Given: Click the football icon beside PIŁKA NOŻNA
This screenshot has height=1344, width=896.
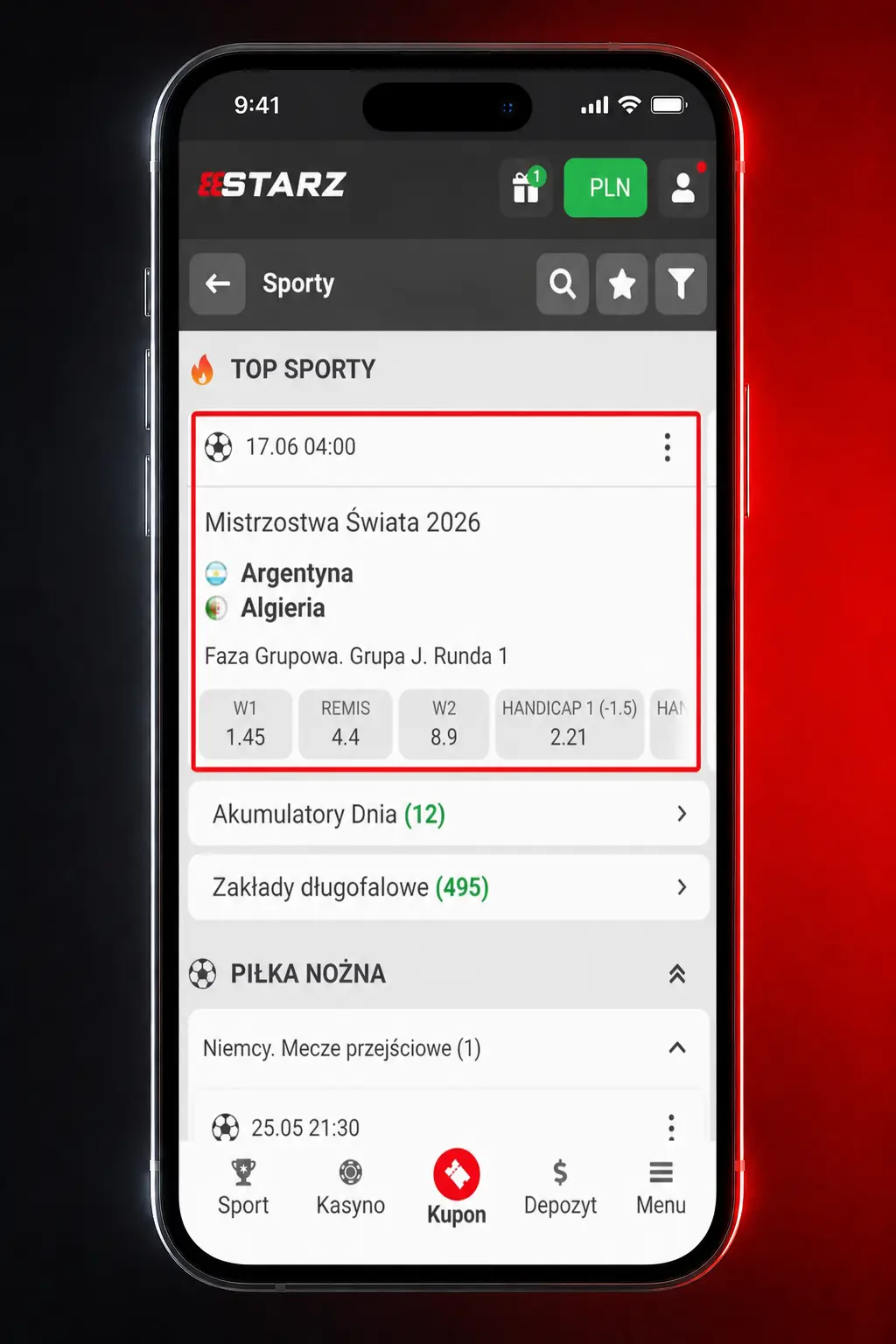Looking at the screenshot, I should [203, 973].
